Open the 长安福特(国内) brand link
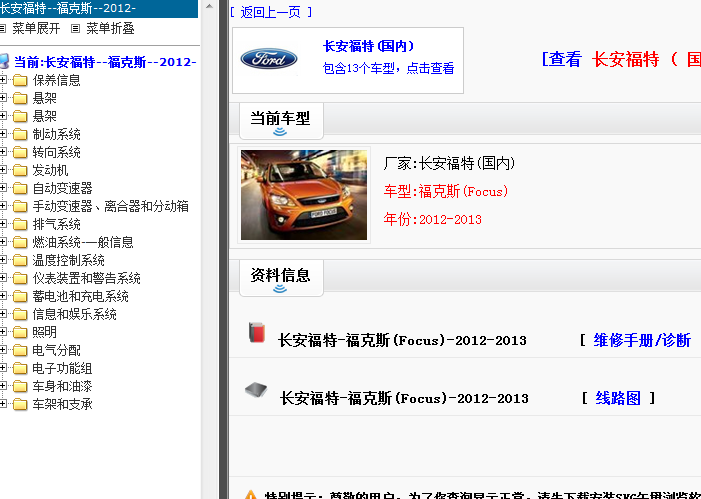 (369, 46)
